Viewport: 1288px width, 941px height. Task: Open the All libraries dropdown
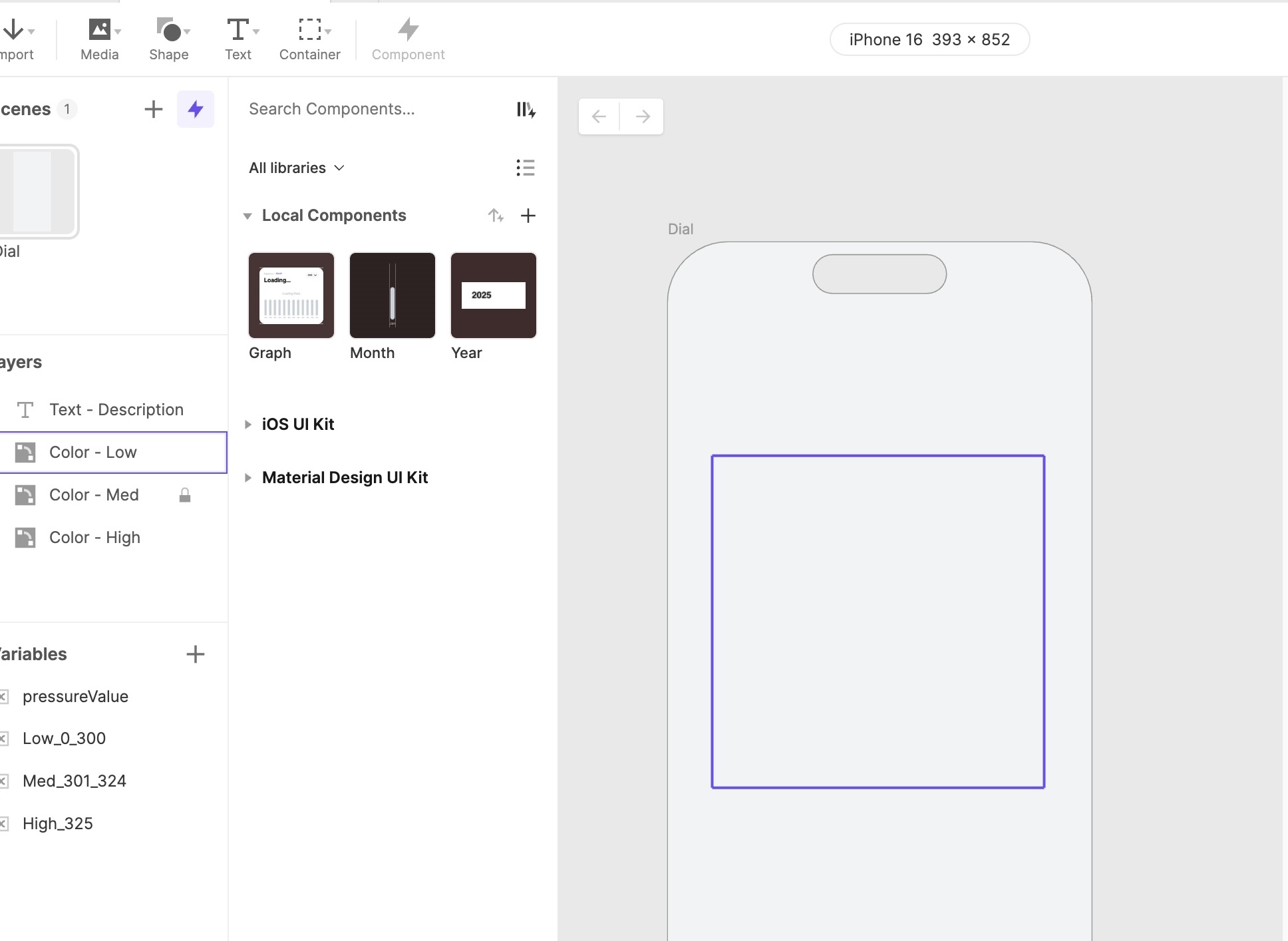click(x=297, y=168)
